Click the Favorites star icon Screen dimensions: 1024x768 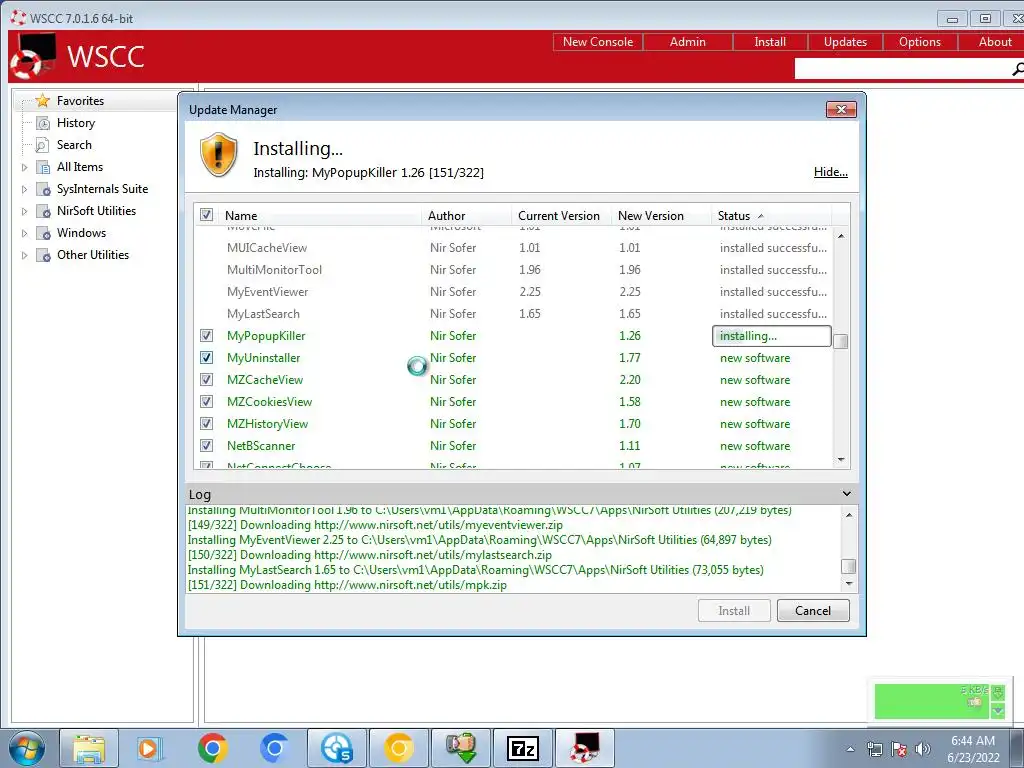[x=43, y=101]
